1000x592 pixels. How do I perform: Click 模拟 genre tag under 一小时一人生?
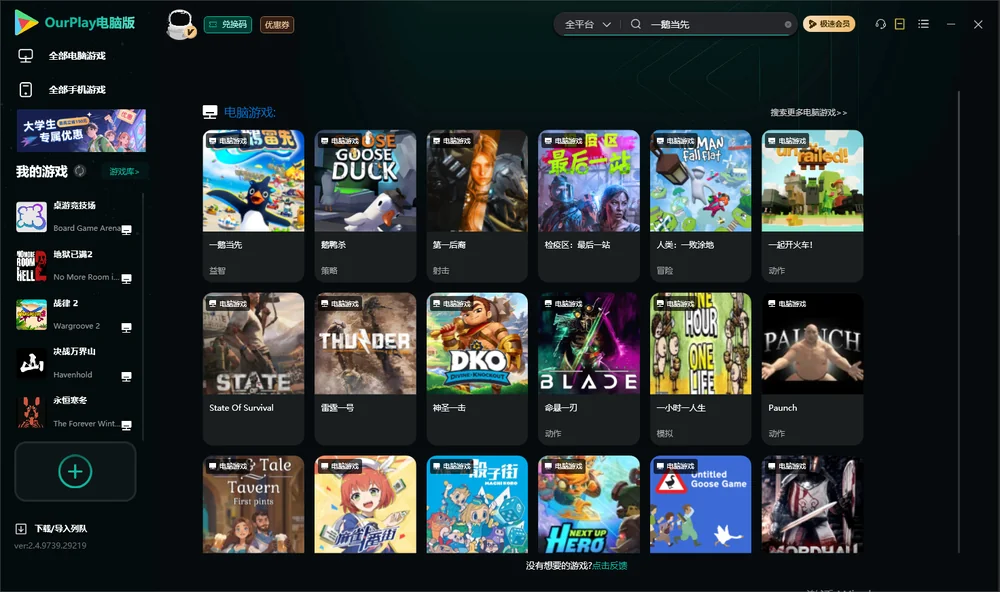click(x=665, y=433)
